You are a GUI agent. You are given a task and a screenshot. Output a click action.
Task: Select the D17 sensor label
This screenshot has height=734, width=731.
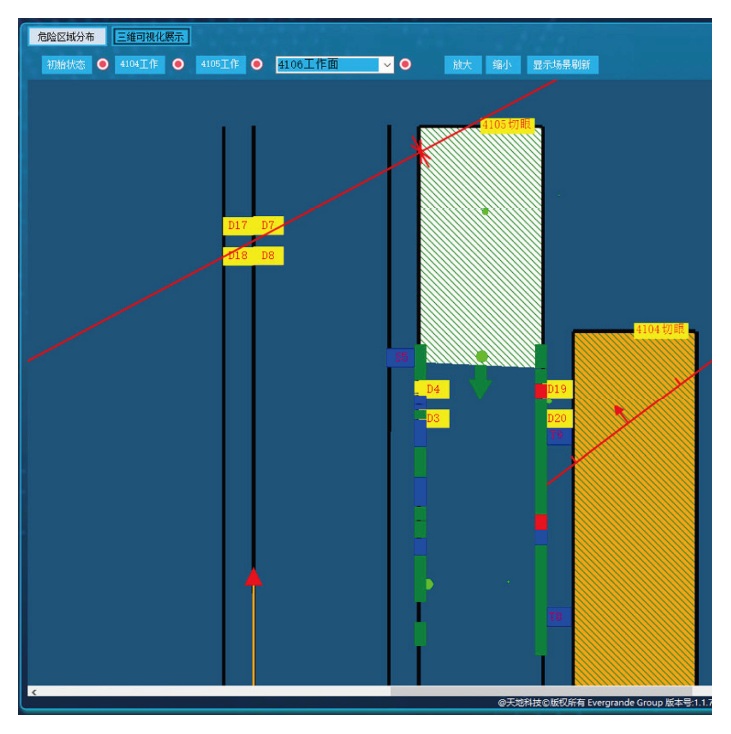pyautogui.click(x=237, y=226)
